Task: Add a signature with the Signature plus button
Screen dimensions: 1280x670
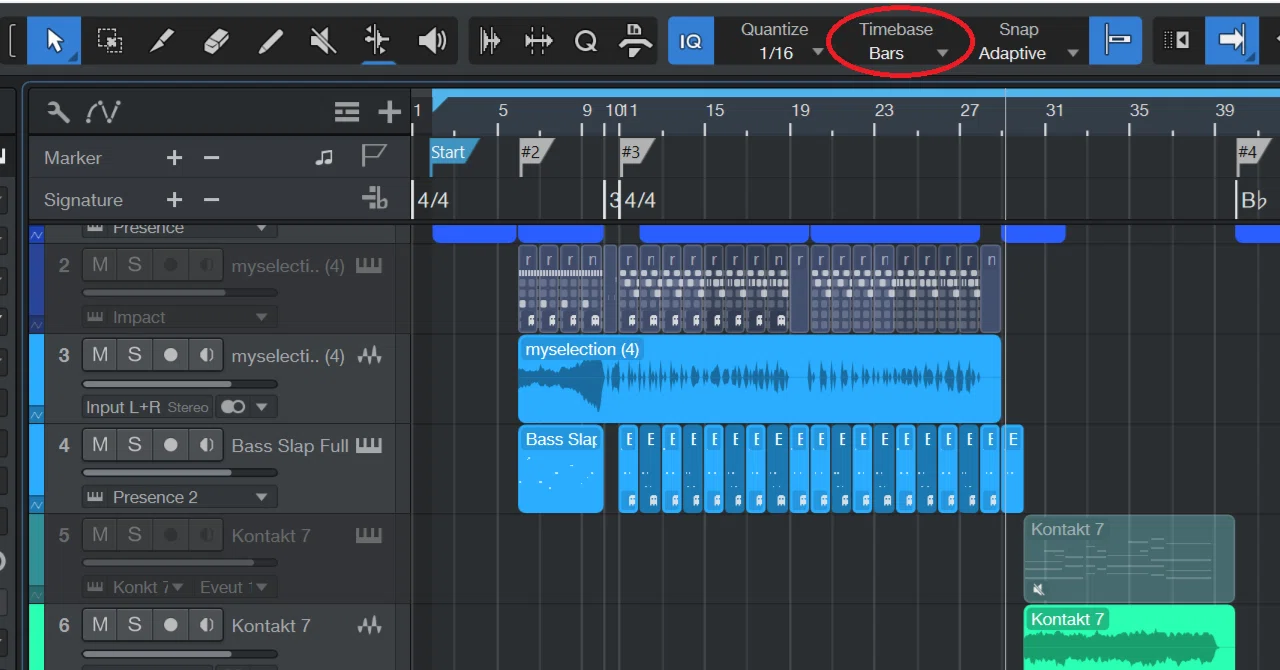Action: point(174,200)
